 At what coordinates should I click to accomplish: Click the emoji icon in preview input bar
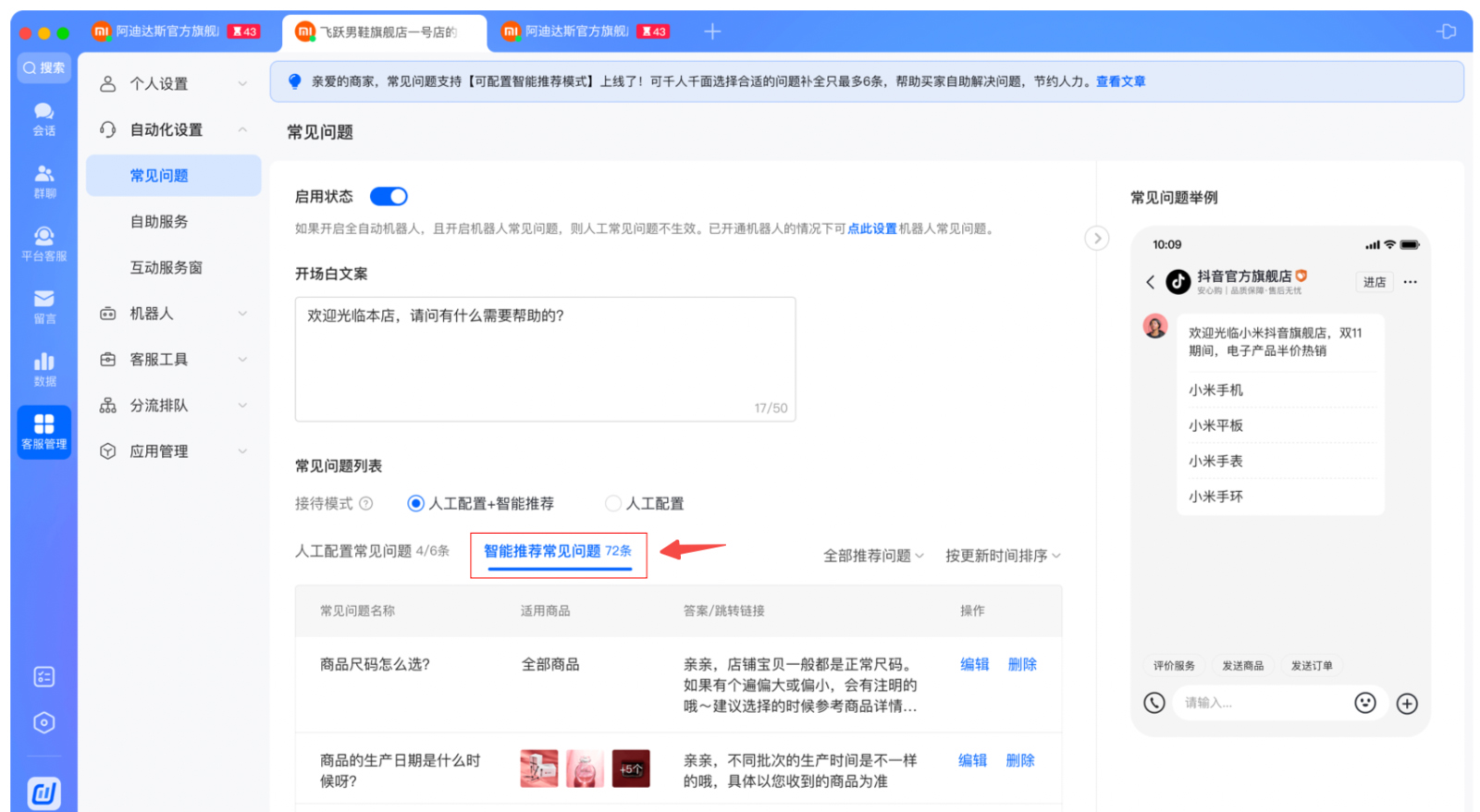point(1365,703)
